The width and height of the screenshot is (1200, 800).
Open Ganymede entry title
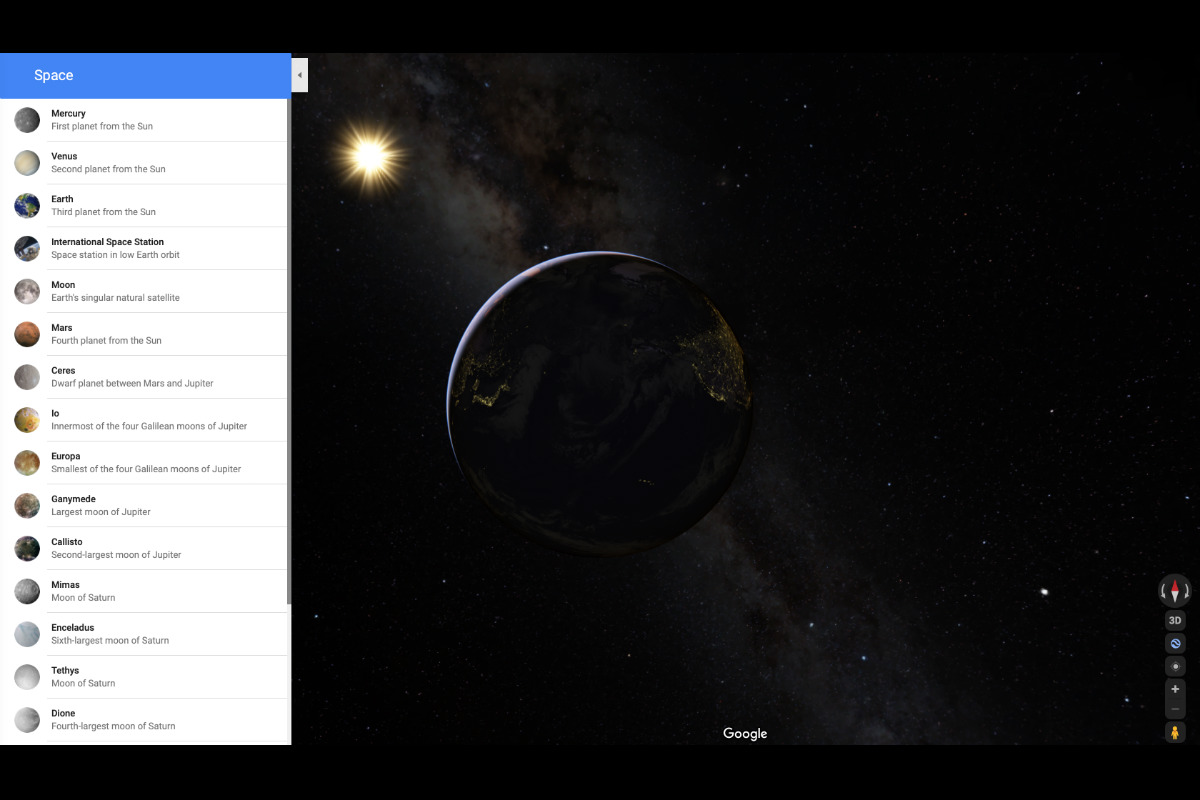[73, 499]
